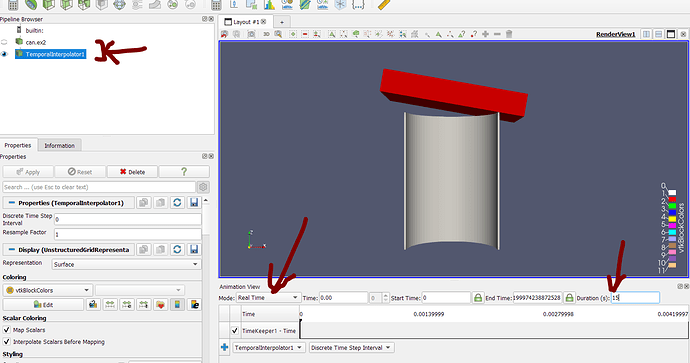Click choose color preset heart-folder icon
This screenshot has width=690, height=363.
click(x=161, y=304)
